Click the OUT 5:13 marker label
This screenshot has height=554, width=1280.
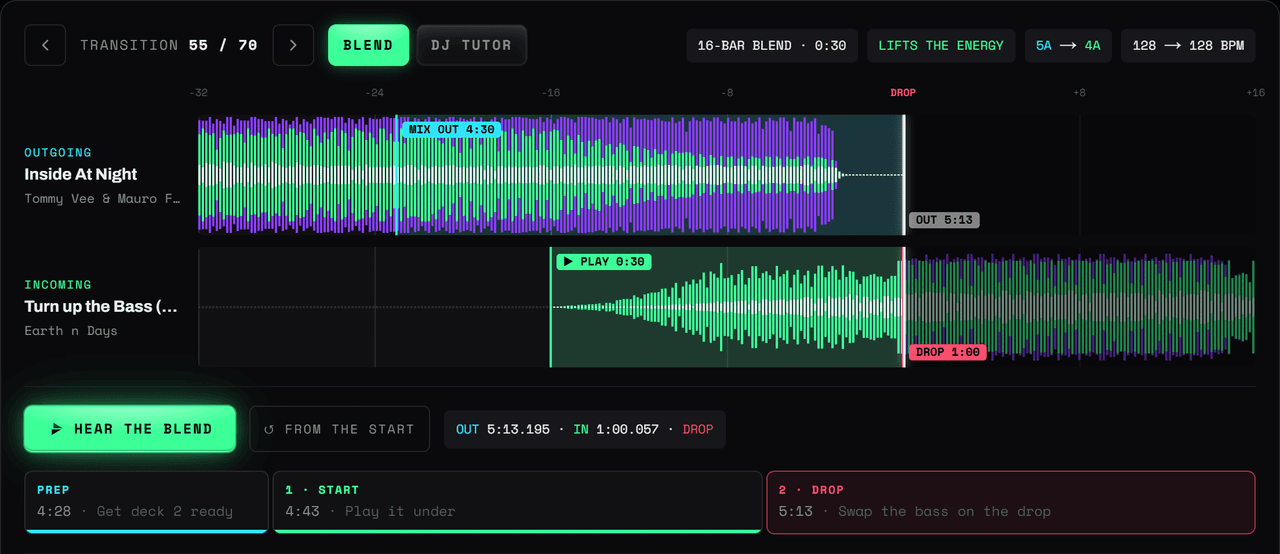(x=944, y=220)
